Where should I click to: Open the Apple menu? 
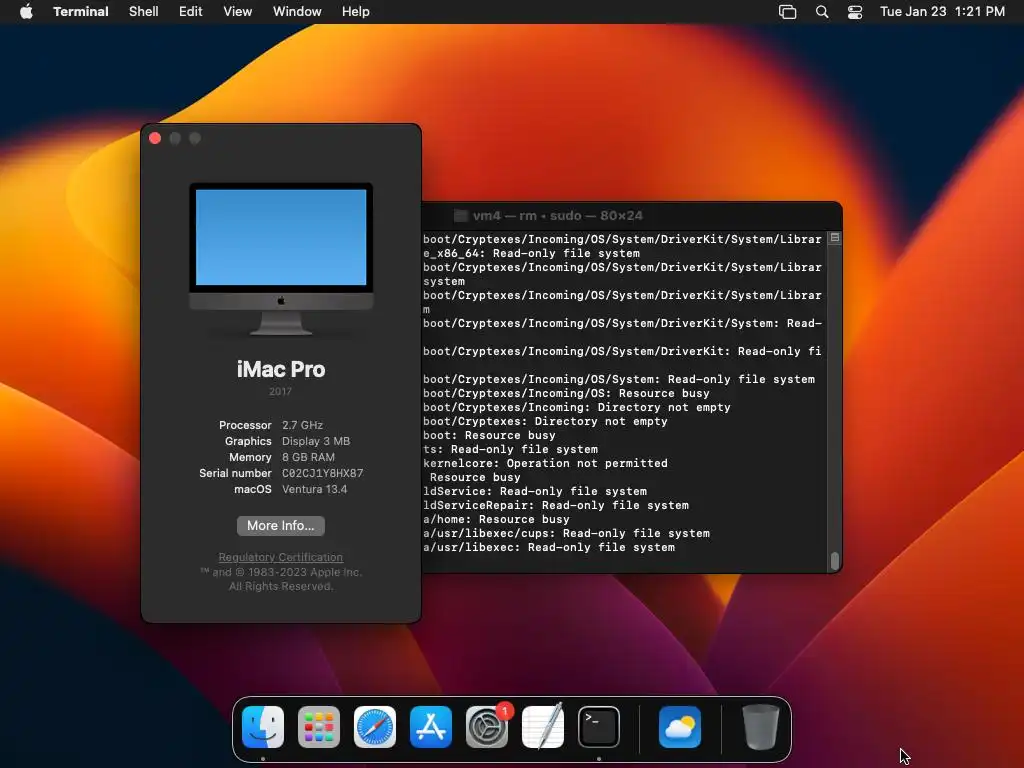pos(26,11)
